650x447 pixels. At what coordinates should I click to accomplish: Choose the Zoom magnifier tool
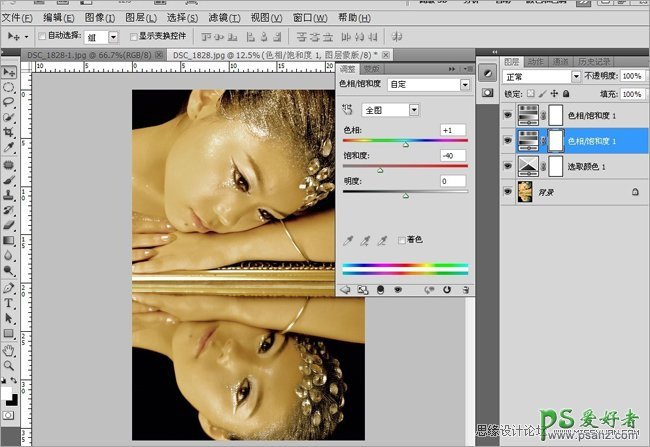pos(9,365)
